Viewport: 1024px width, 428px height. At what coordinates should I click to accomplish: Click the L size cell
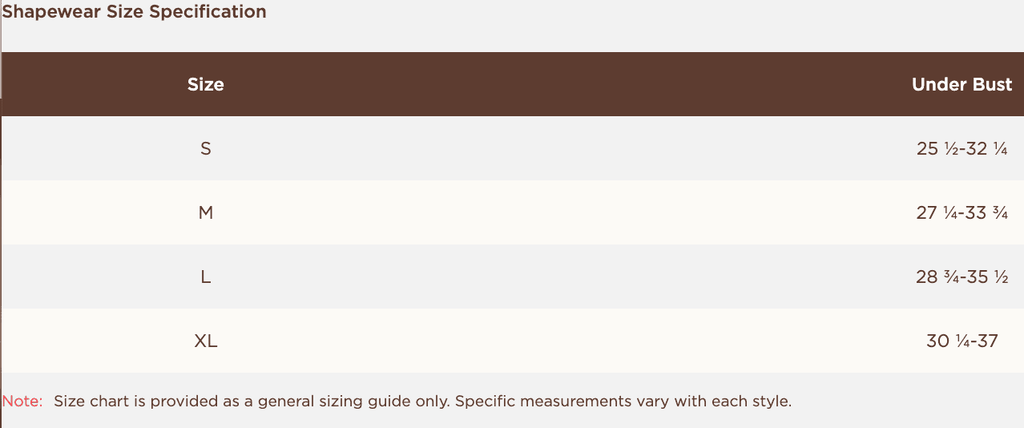tap(205, 277)
